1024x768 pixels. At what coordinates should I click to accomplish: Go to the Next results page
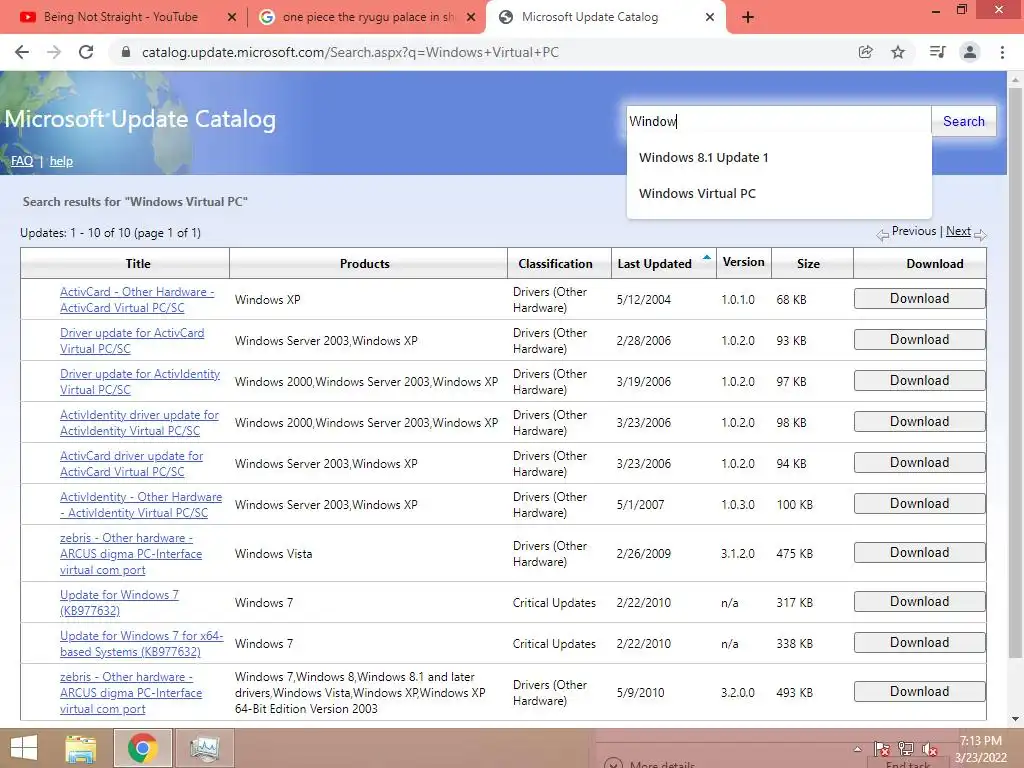958,231
